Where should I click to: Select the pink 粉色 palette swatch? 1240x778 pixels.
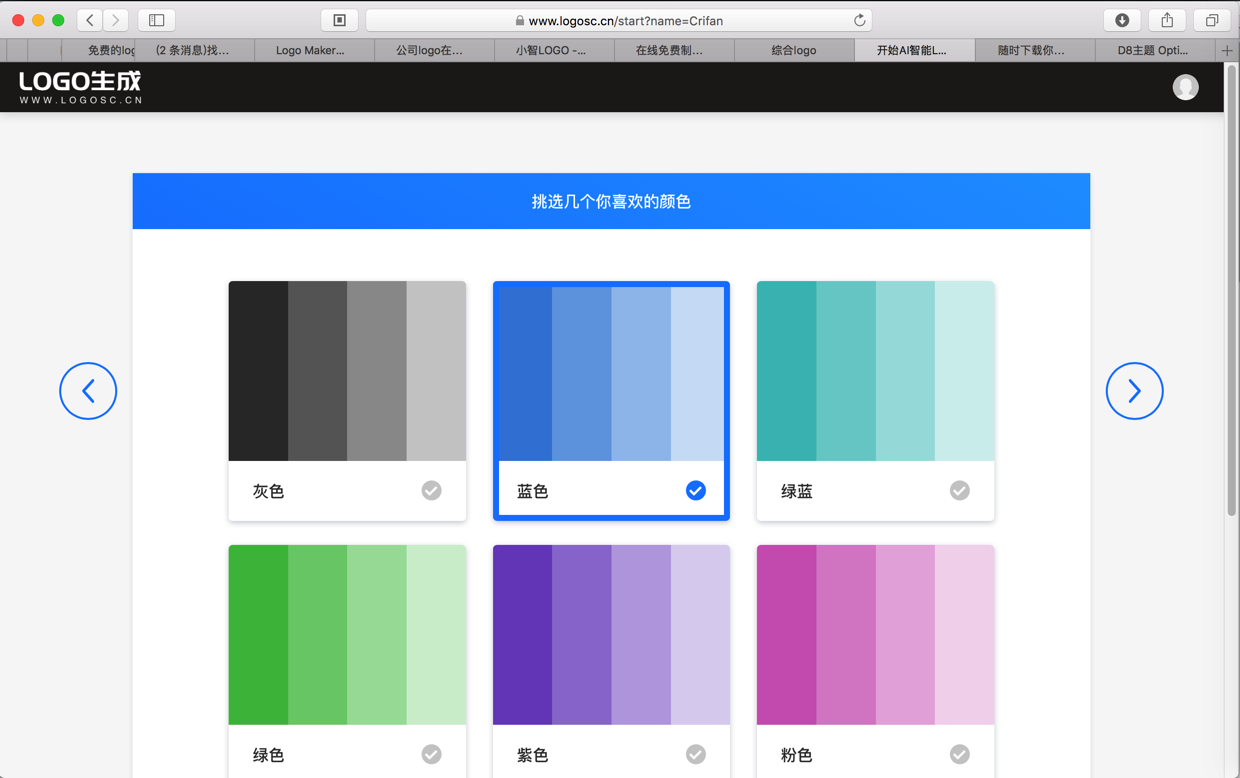coord(875,634)
